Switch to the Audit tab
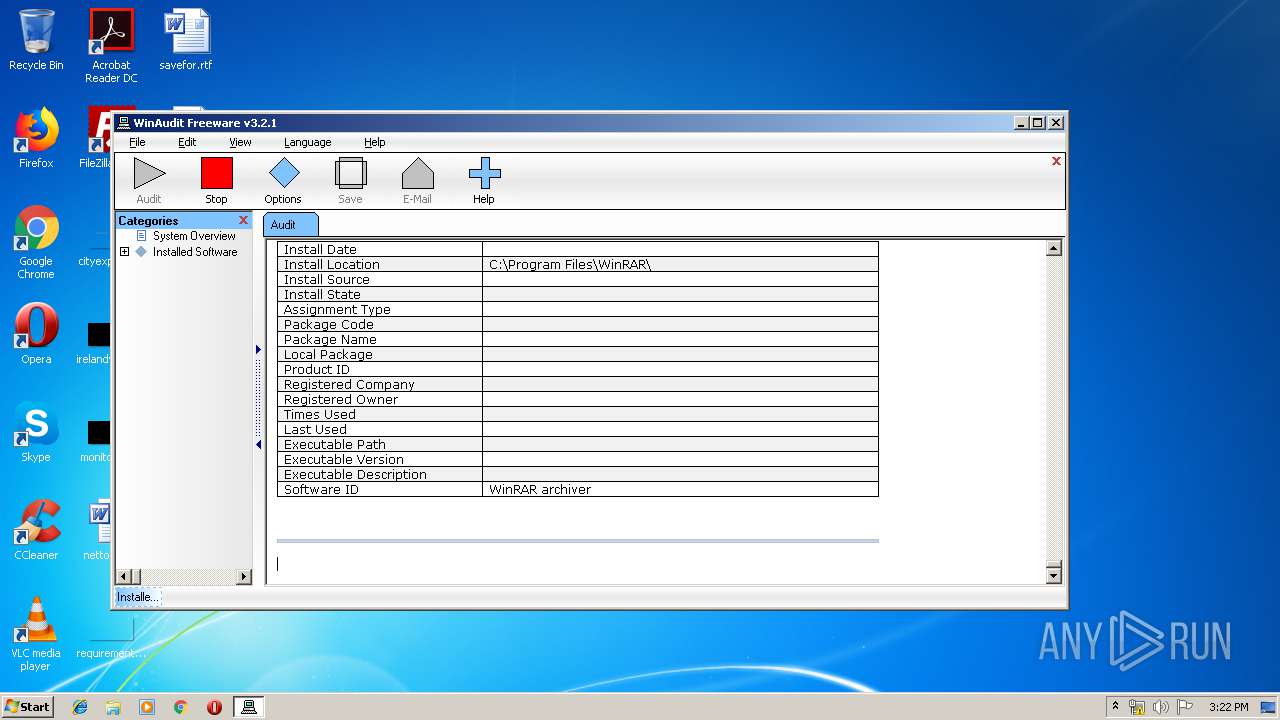Image resolution: width=1280 pixels, height=720 pixels. [290, 225]
